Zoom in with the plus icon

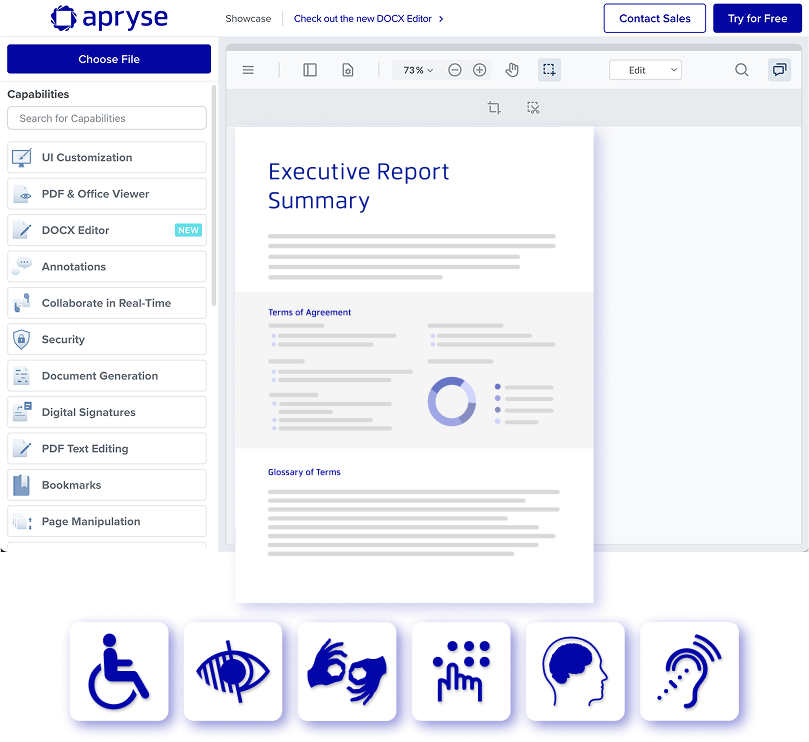pos(479,70)
